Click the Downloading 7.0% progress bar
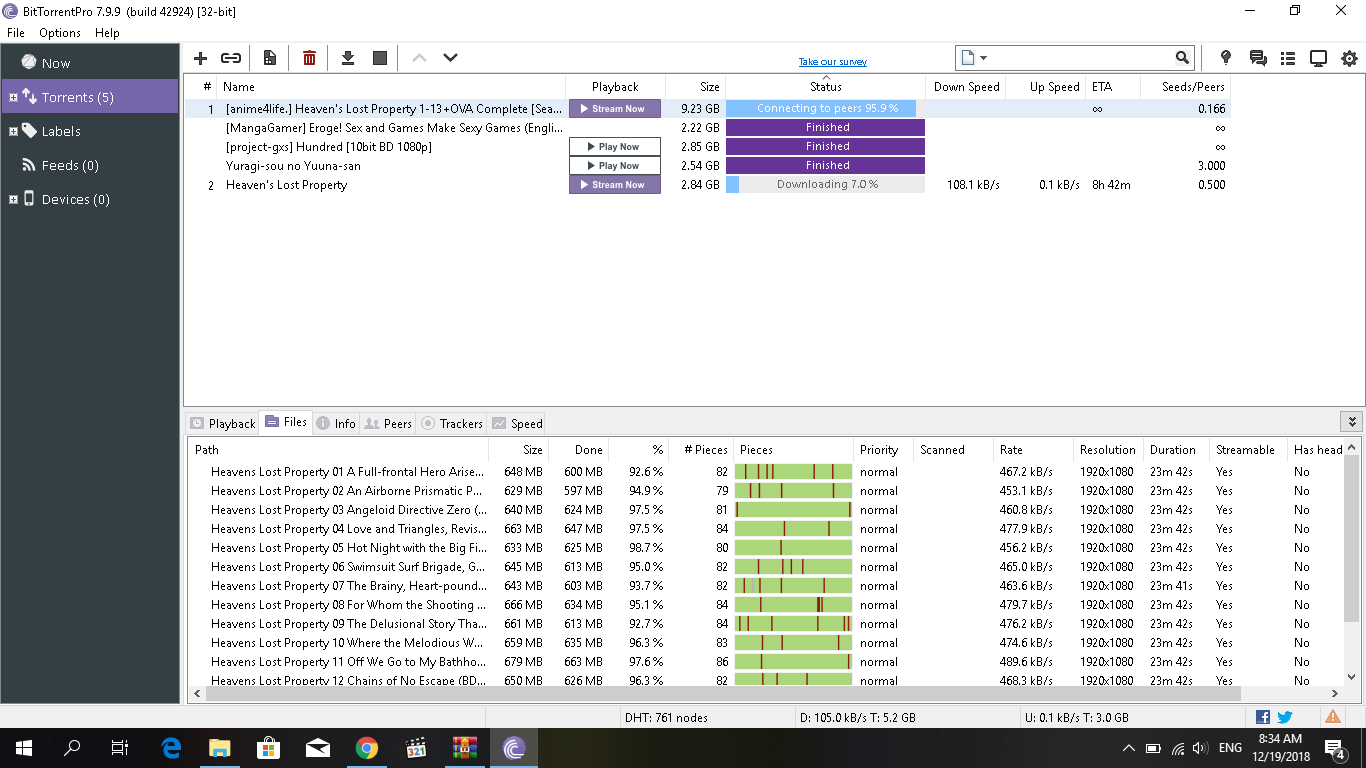The width and height of the screenshot is (1366, 768). 825,185
